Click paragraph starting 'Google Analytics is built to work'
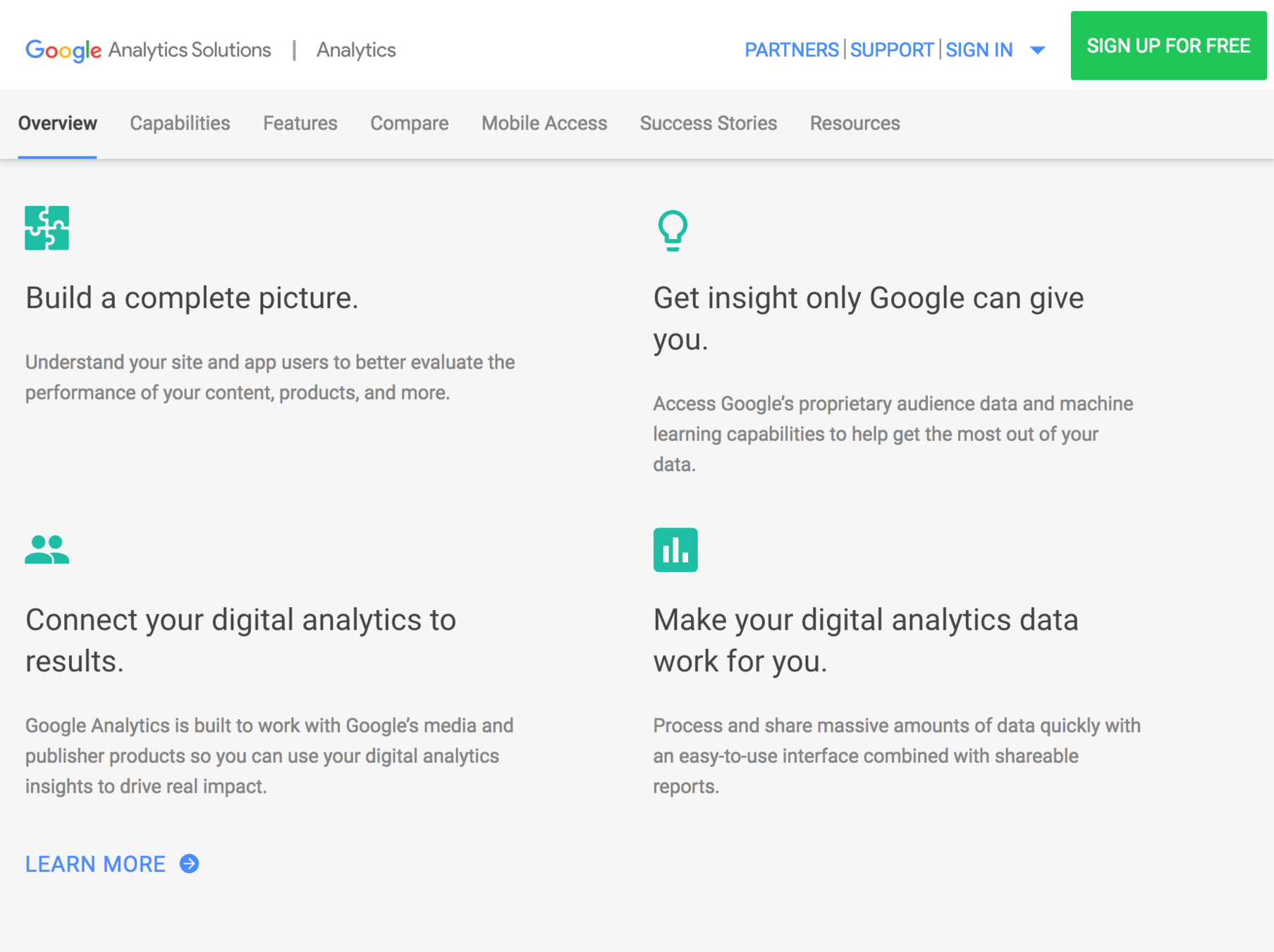This screenshot has height=952, width=1274. (269, 756)
